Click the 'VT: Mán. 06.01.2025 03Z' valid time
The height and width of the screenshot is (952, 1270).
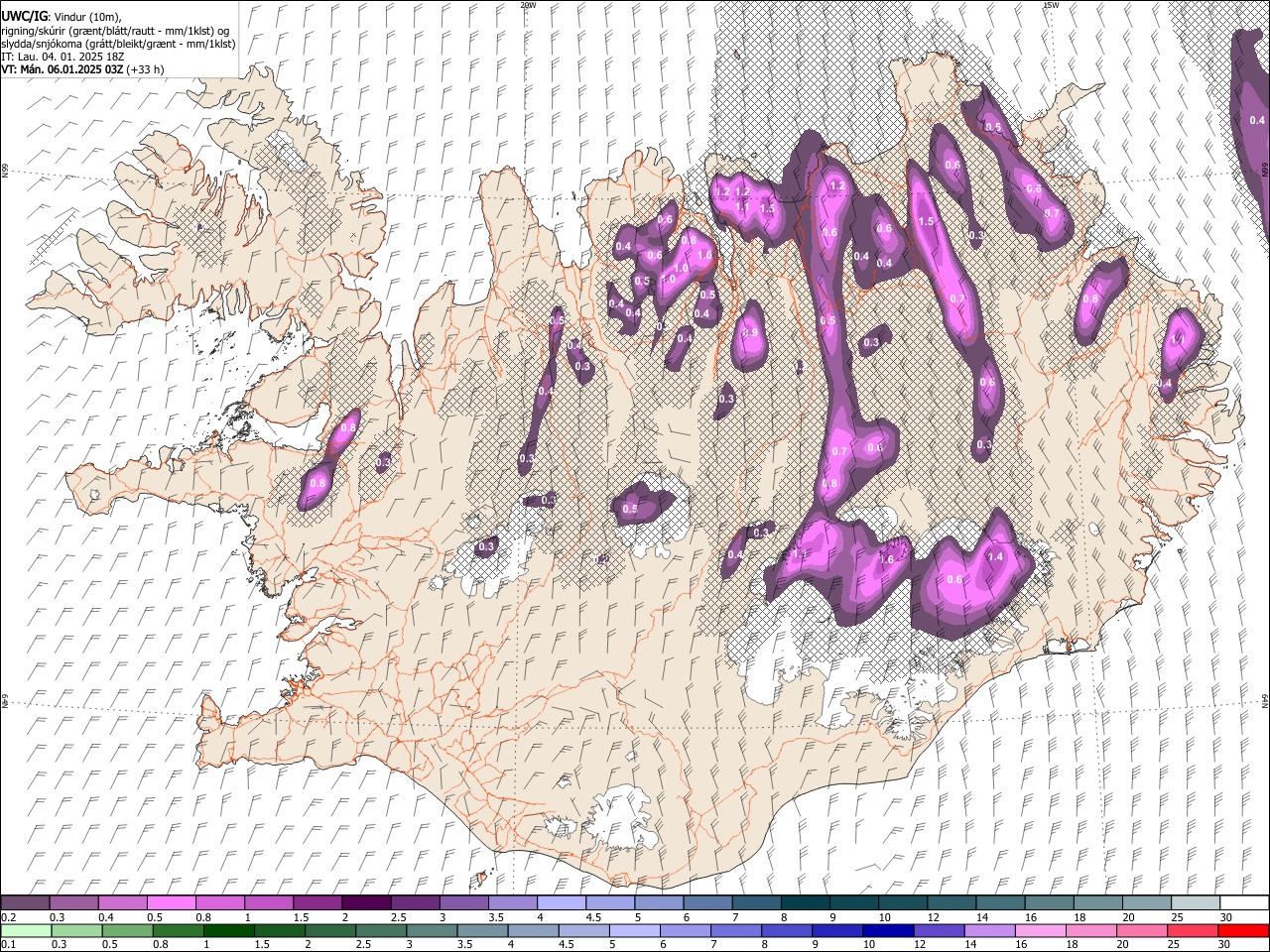click(x=63, y=70)
